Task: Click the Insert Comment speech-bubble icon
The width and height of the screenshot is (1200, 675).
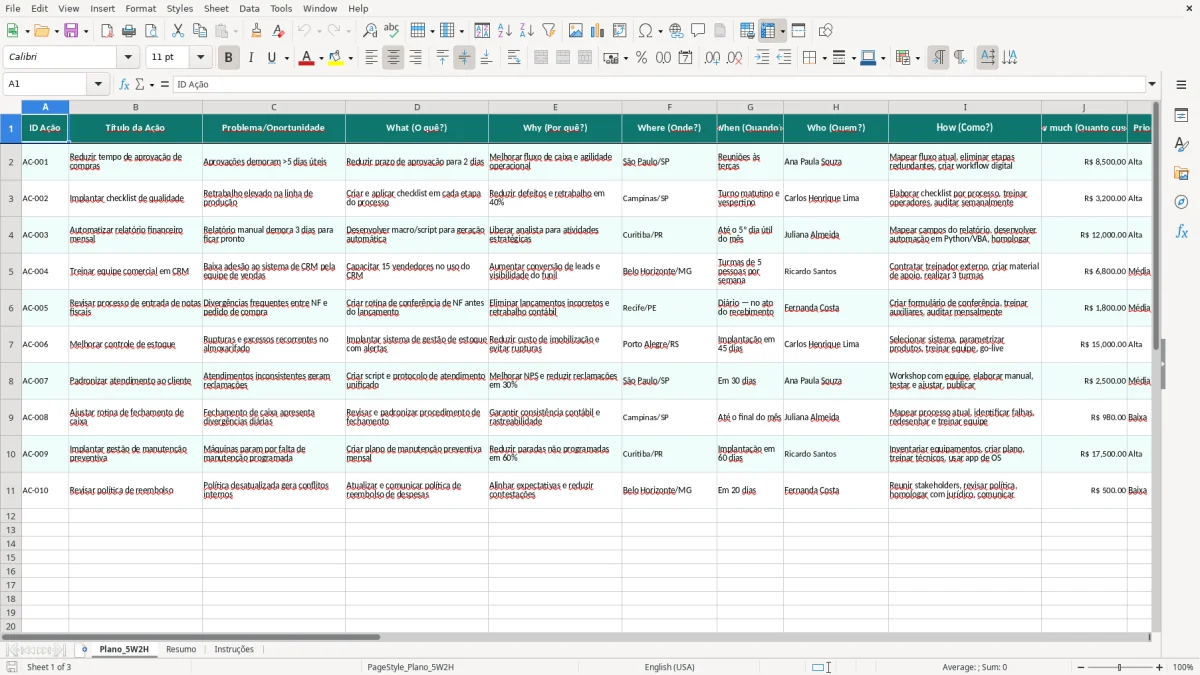Action: pos(698,31)
